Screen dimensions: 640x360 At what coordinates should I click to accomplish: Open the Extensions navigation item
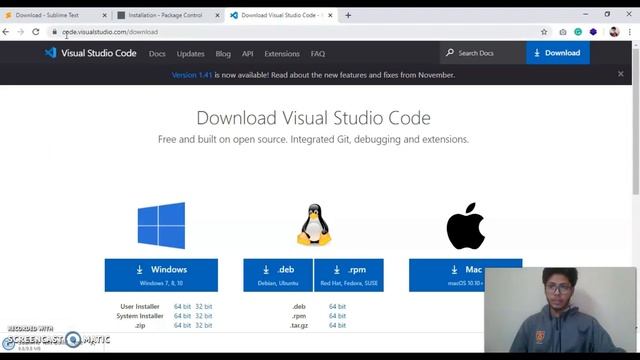(x=282, y=53)
